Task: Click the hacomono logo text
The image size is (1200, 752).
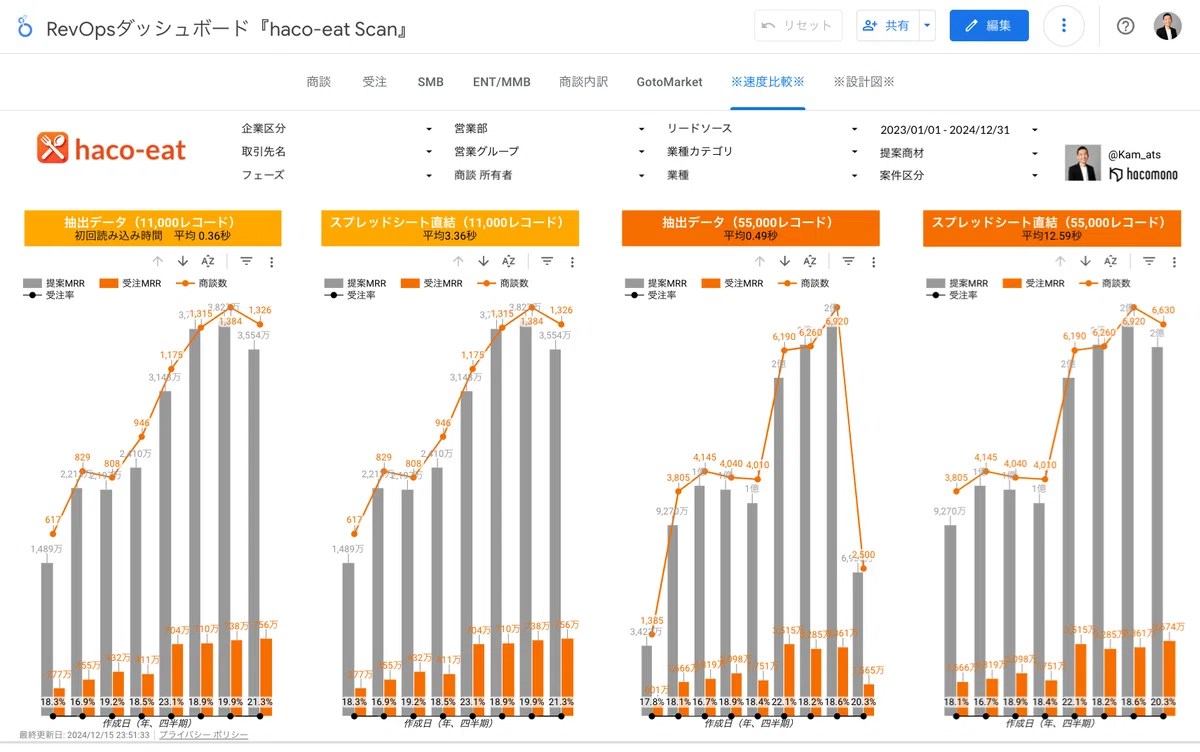Action: (x=1141, y=175)
